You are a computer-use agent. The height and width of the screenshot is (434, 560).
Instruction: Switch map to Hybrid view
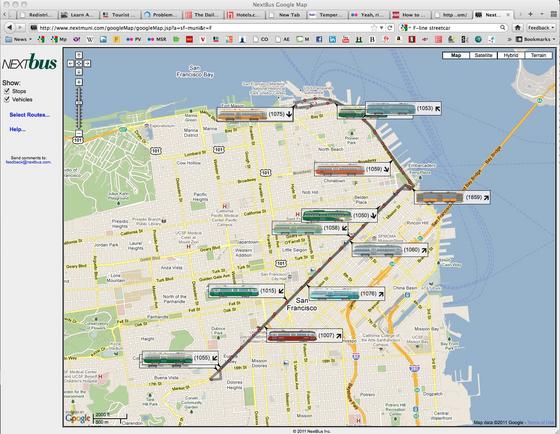coord(511,55)
